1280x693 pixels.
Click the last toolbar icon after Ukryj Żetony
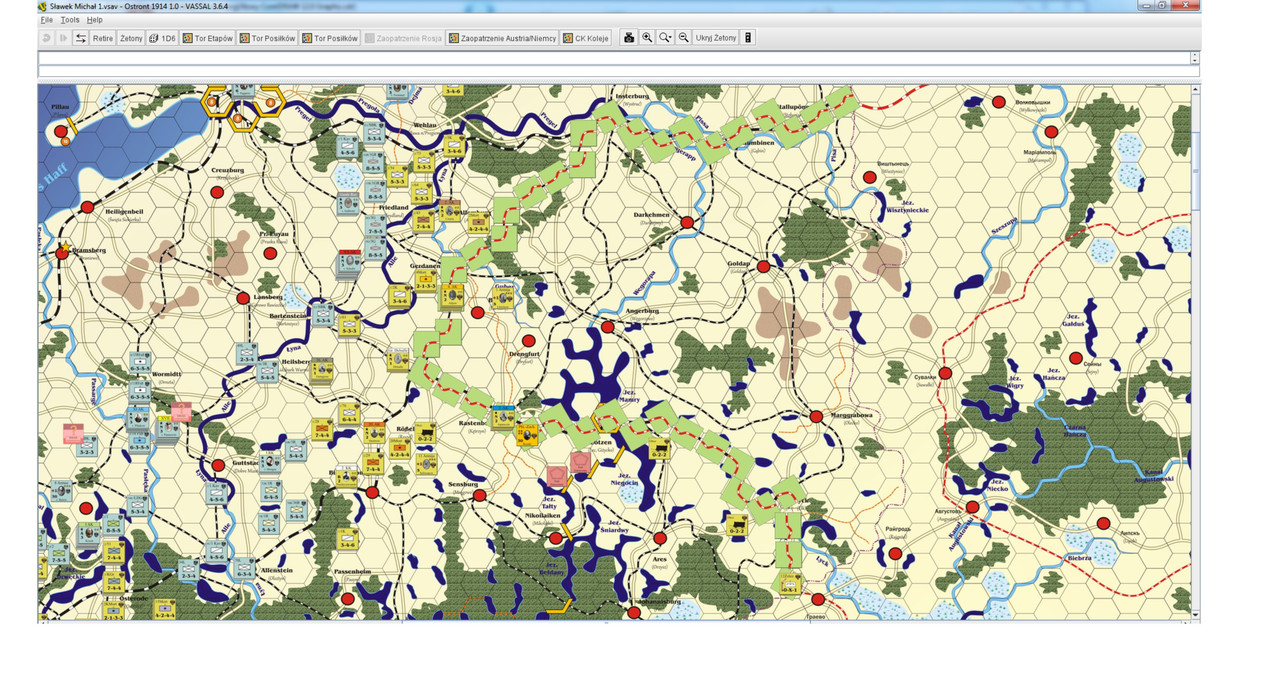click(748, 38)
